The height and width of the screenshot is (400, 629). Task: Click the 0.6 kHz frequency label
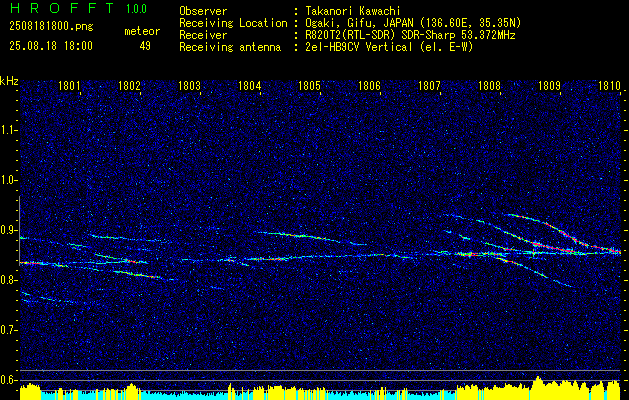coord(8,380)
